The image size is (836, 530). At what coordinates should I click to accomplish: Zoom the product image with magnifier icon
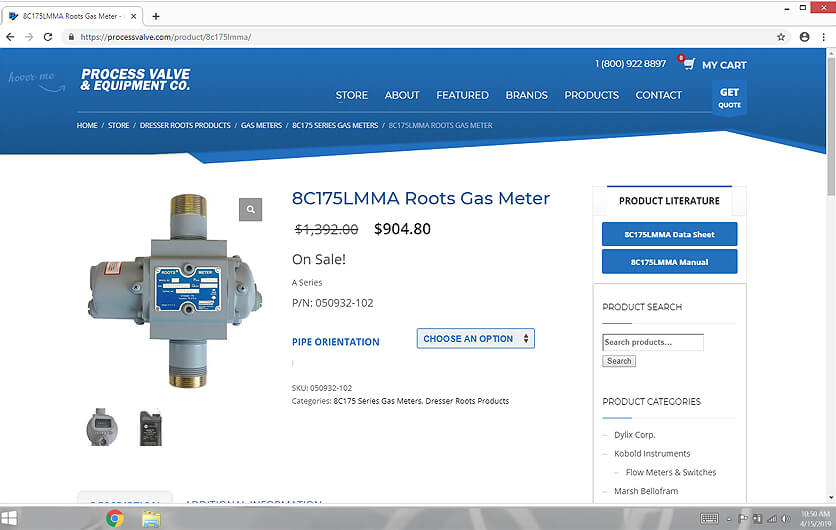point(251,210)
